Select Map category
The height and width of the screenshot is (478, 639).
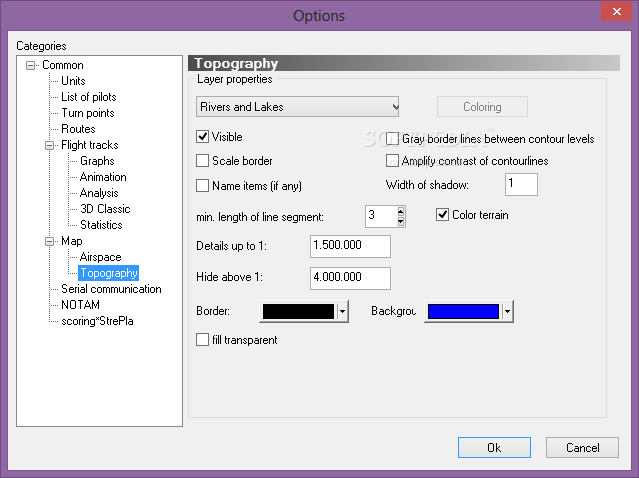[x=72, y=241]
